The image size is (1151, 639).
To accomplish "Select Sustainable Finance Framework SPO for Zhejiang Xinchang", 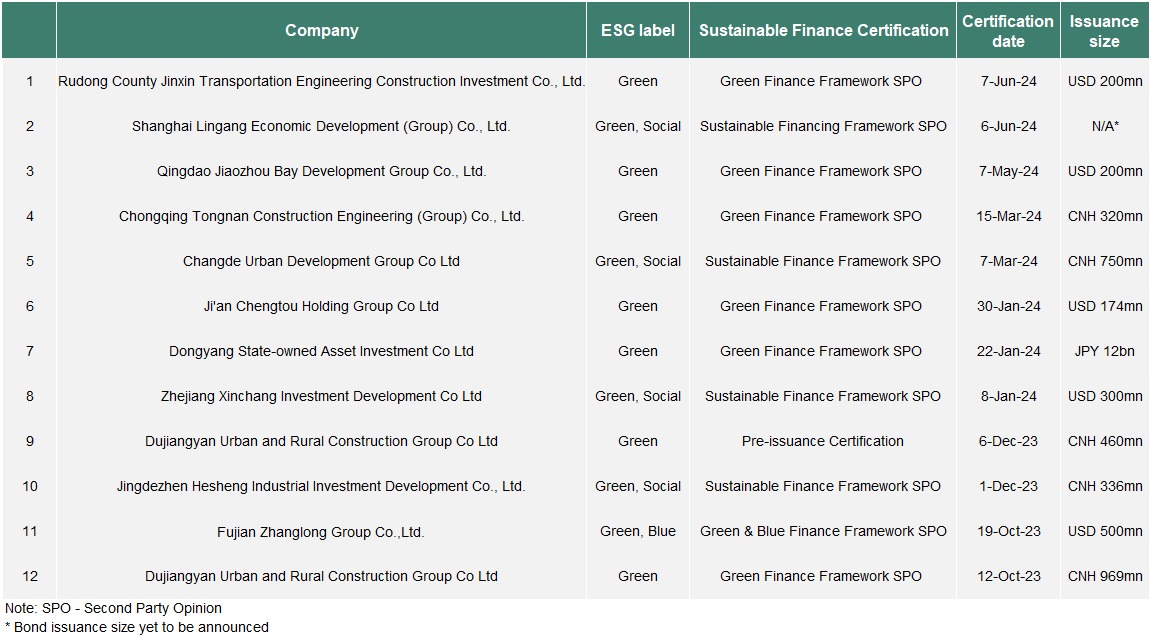I will (823, 396).
